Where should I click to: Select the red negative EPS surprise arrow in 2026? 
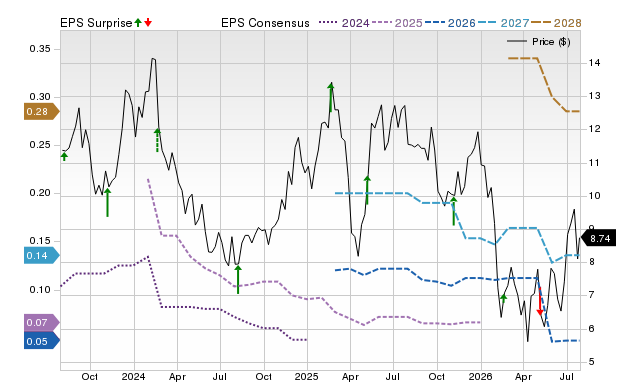[540, 301]
